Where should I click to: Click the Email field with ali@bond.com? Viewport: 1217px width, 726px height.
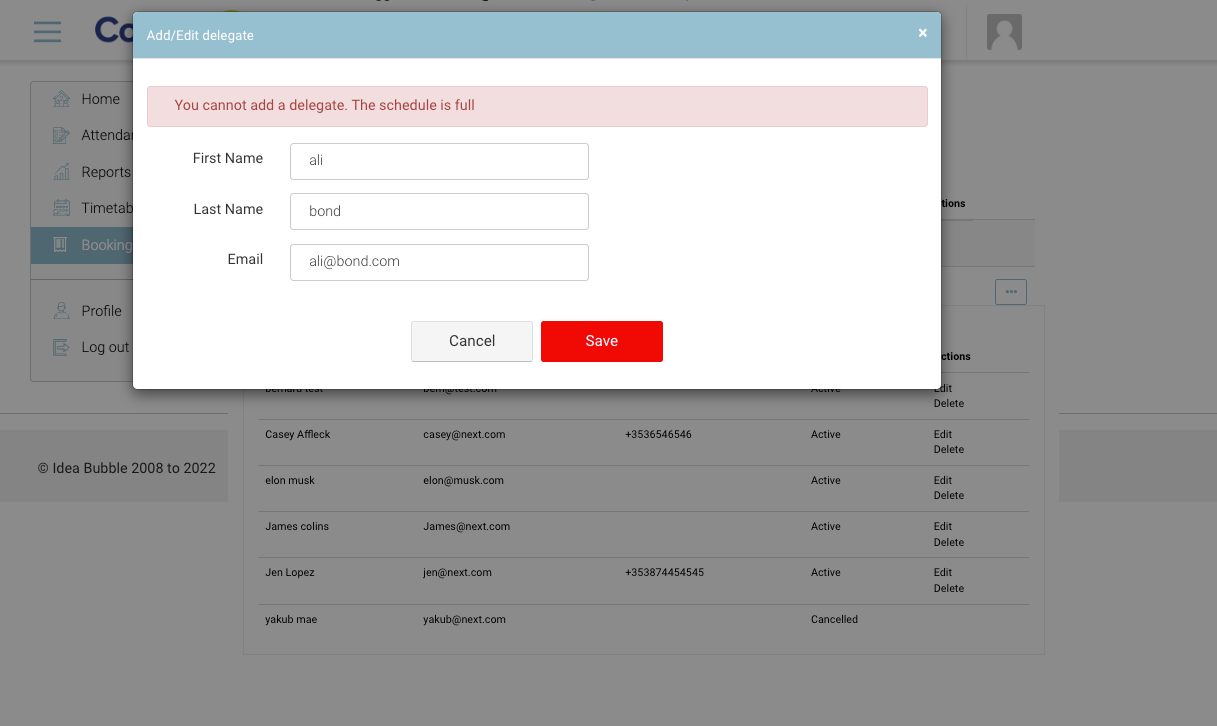(439, 262)
